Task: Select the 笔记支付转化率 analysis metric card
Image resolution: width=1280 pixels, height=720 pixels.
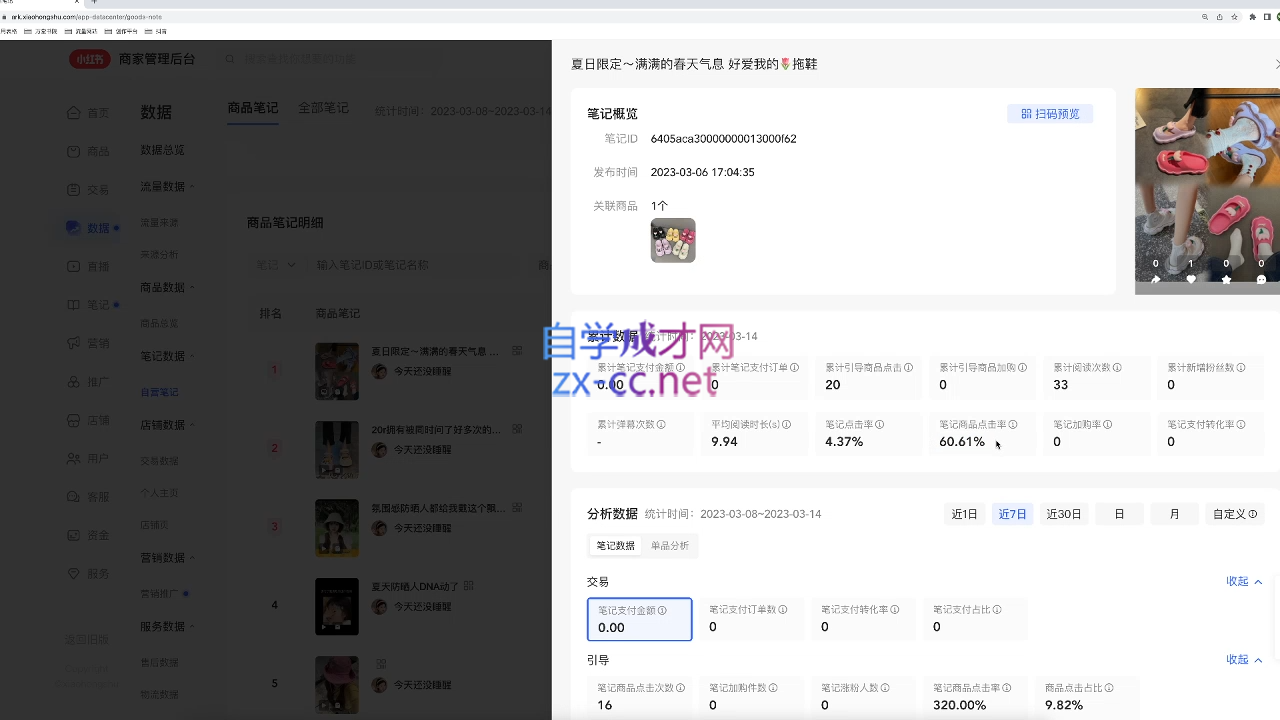Action: (863, 619)
